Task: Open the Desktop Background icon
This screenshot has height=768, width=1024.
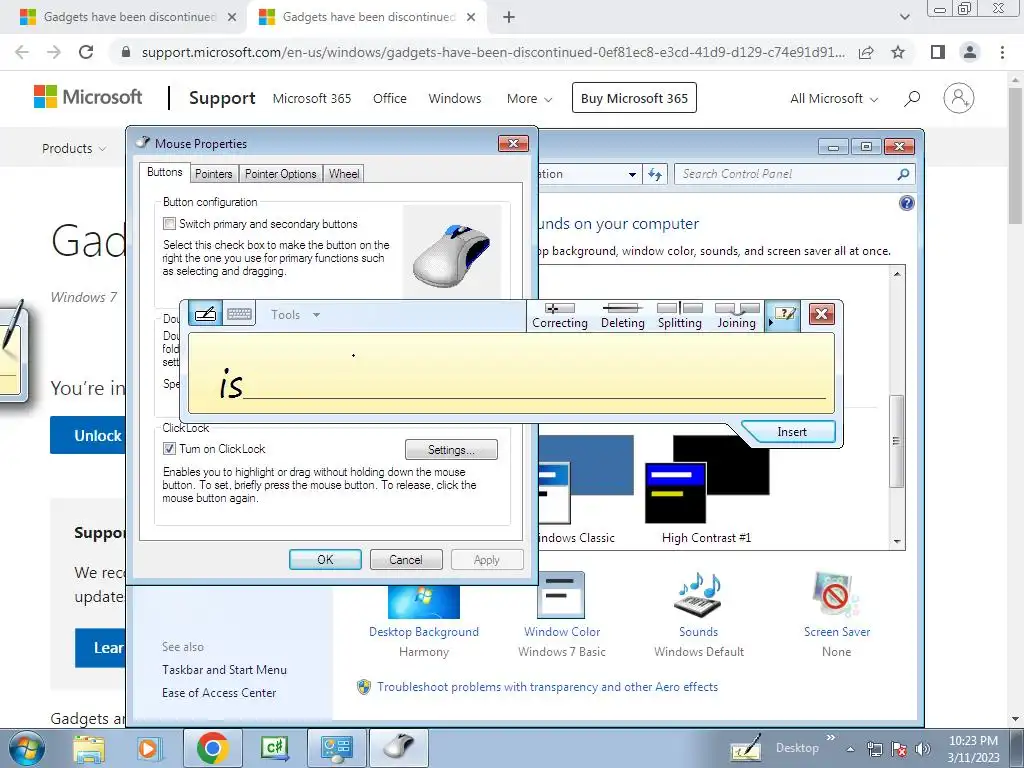Action: pyautogui.click(x=424, y=601)
